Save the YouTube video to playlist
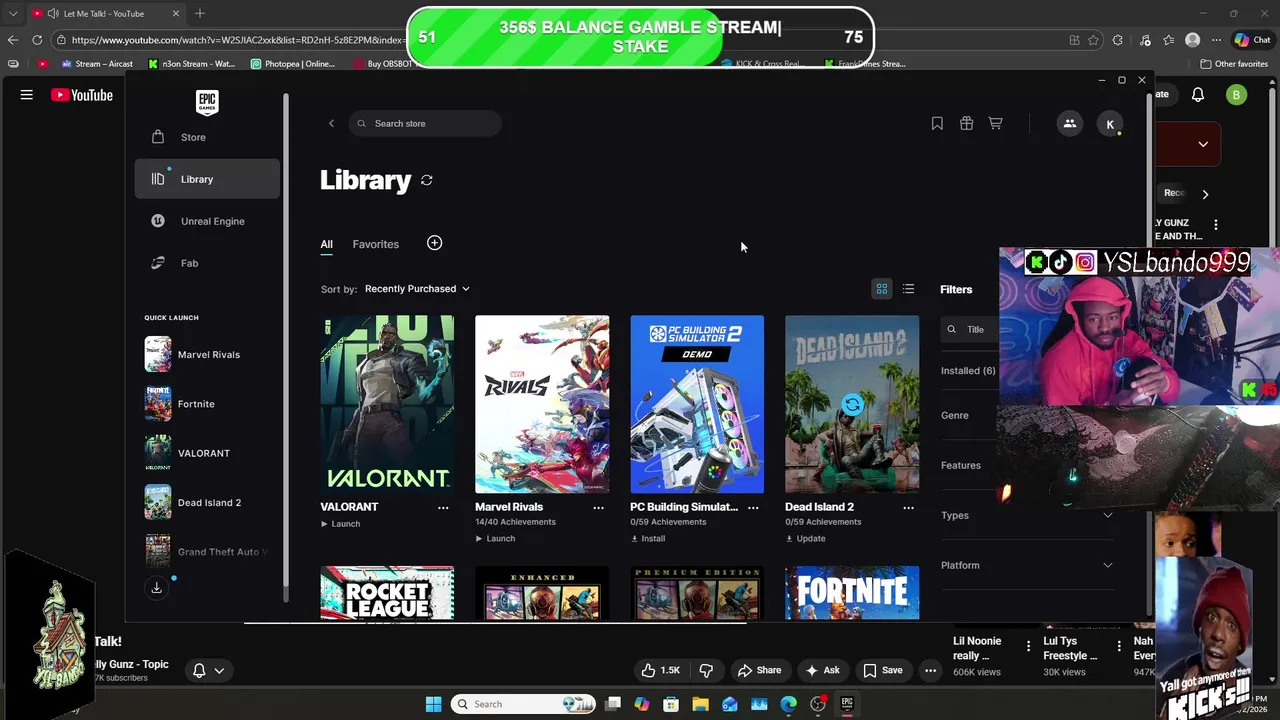 [x=883, y=670]
